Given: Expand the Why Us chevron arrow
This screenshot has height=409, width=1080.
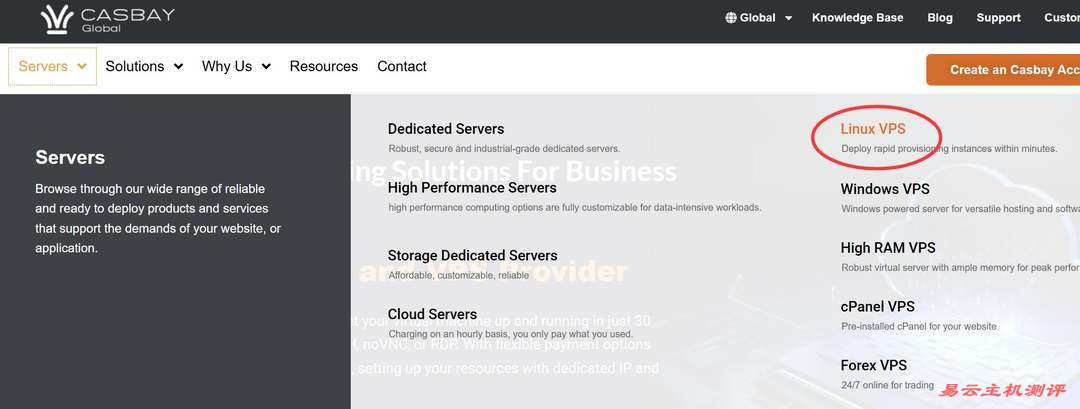Looking at the screenshot, I should pyautogui.click(x=266, y=67).
